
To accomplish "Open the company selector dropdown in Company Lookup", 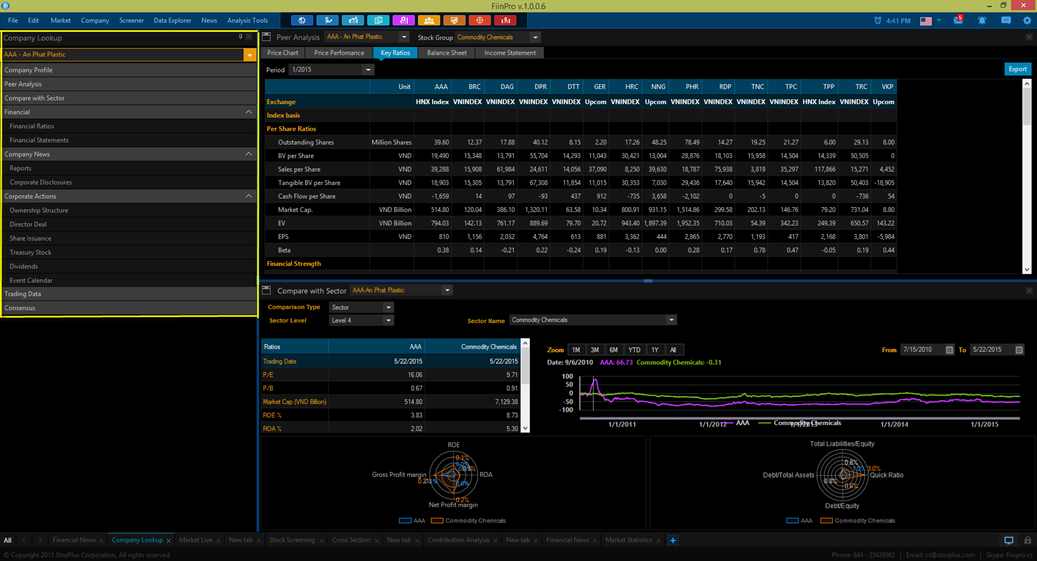I will [x=250, y=55].
